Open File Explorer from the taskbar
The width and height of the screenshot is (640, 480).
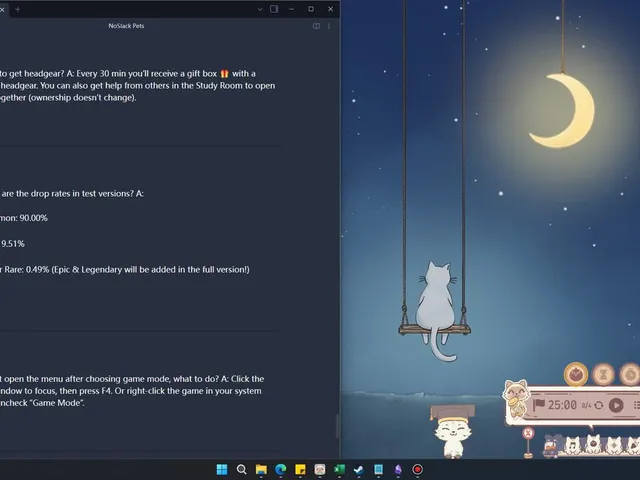261,469
